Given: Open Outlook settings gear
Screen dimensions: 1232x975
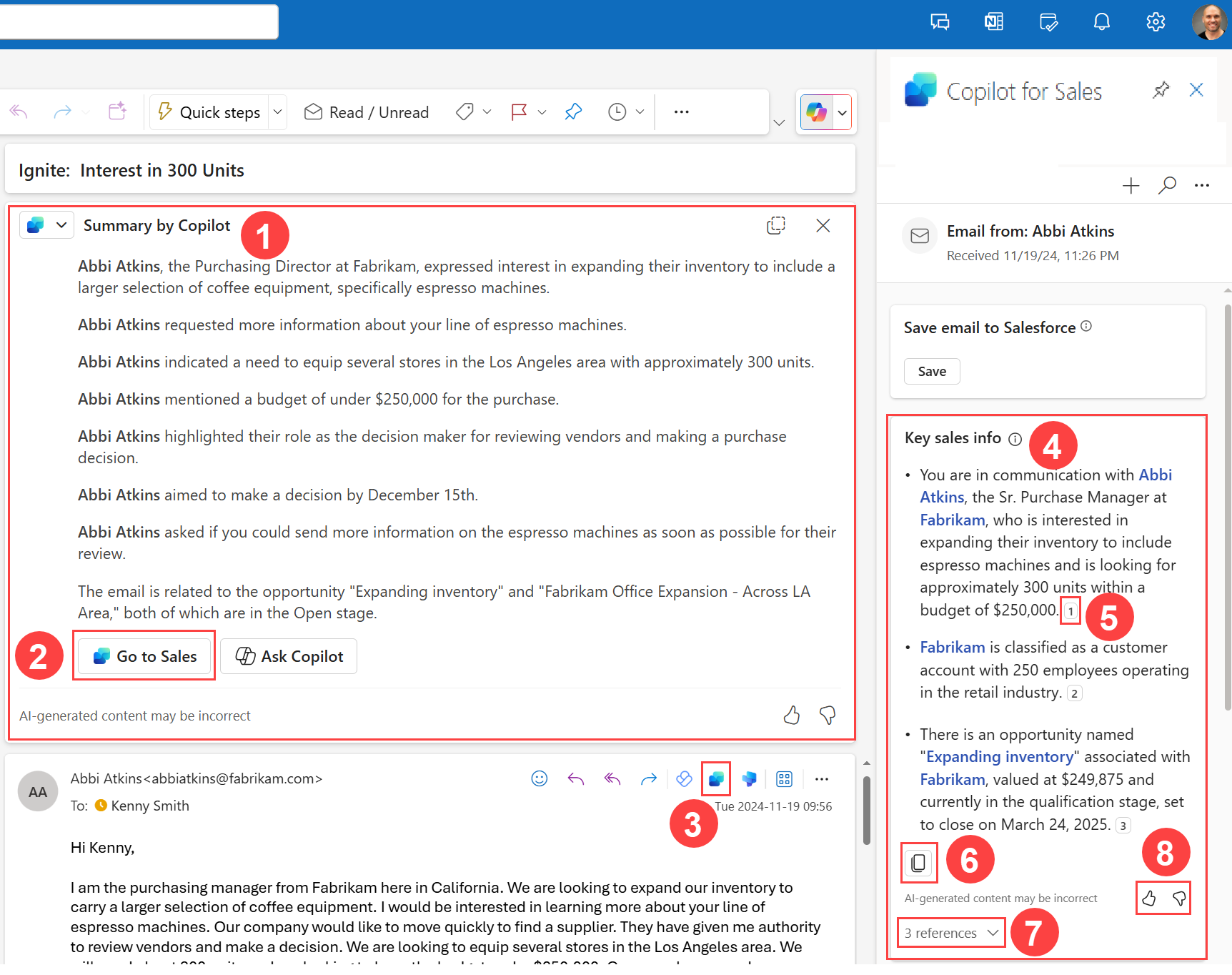Looking at the screenshot, I should coord(1156,21).
